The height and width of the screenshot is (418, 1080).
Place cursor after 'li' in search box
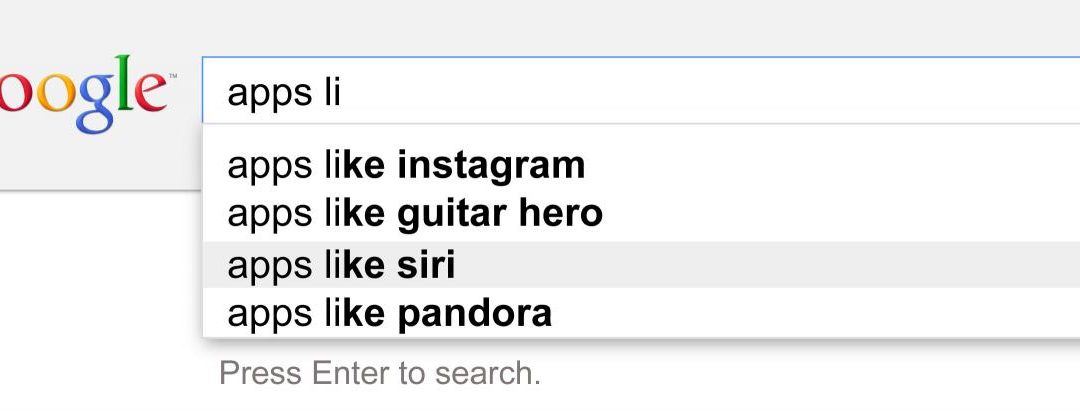point(343,93)
